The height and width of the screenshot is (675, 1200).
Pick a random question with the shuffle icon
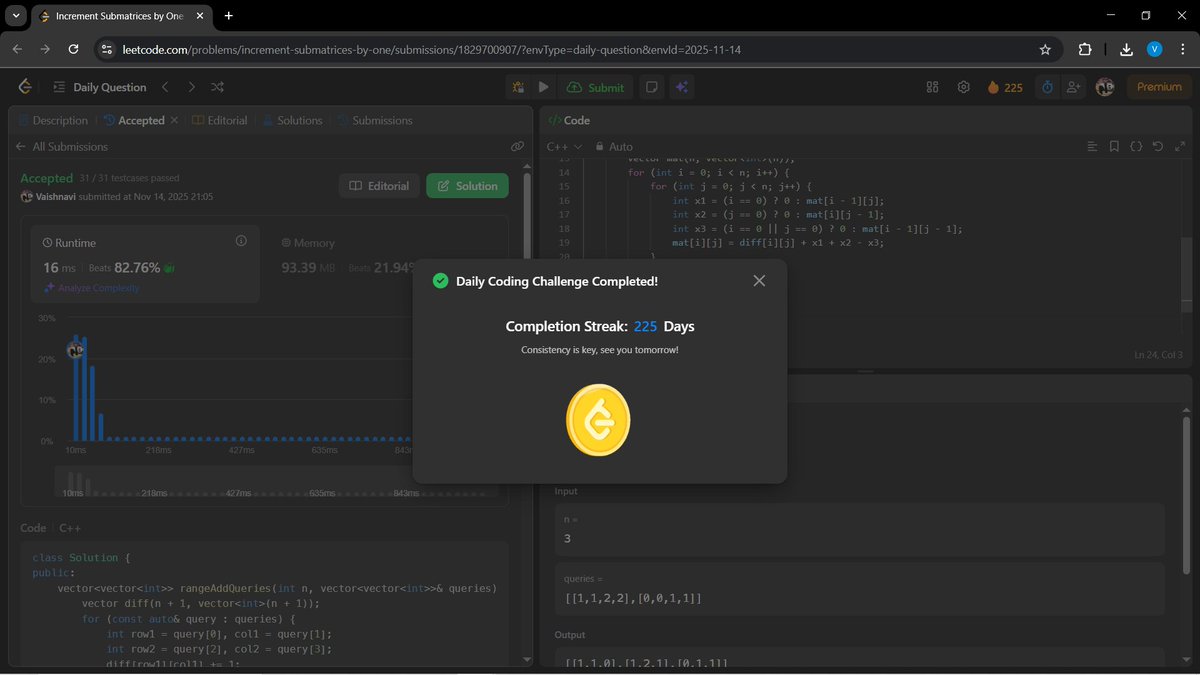tap(216, 87)
